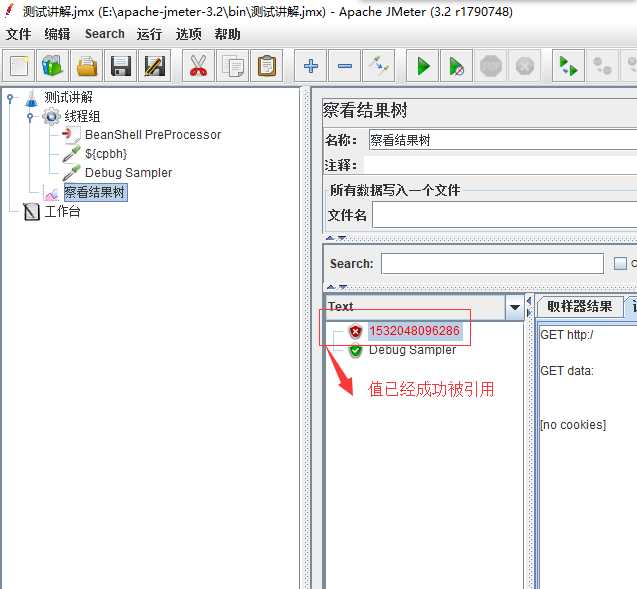The image size is (637, 589).
Task: Open the 选项 menu
Action: (188, 34)
